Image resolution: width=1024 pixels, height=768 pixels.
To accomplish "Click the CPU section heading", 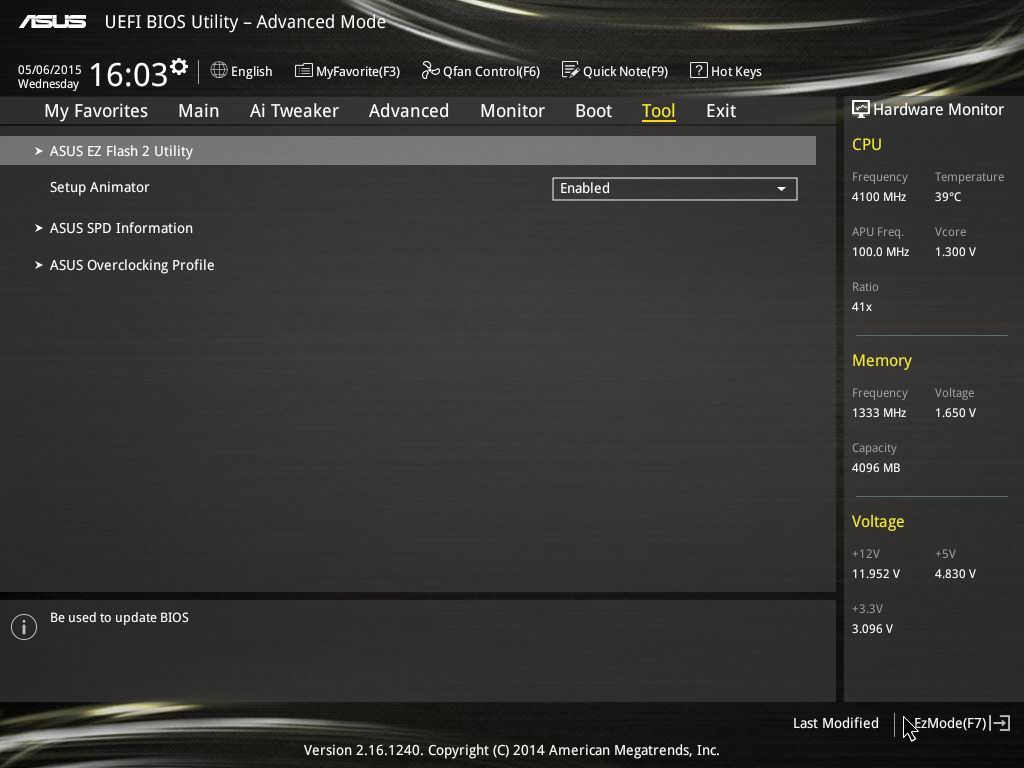I will click(867, 144).
